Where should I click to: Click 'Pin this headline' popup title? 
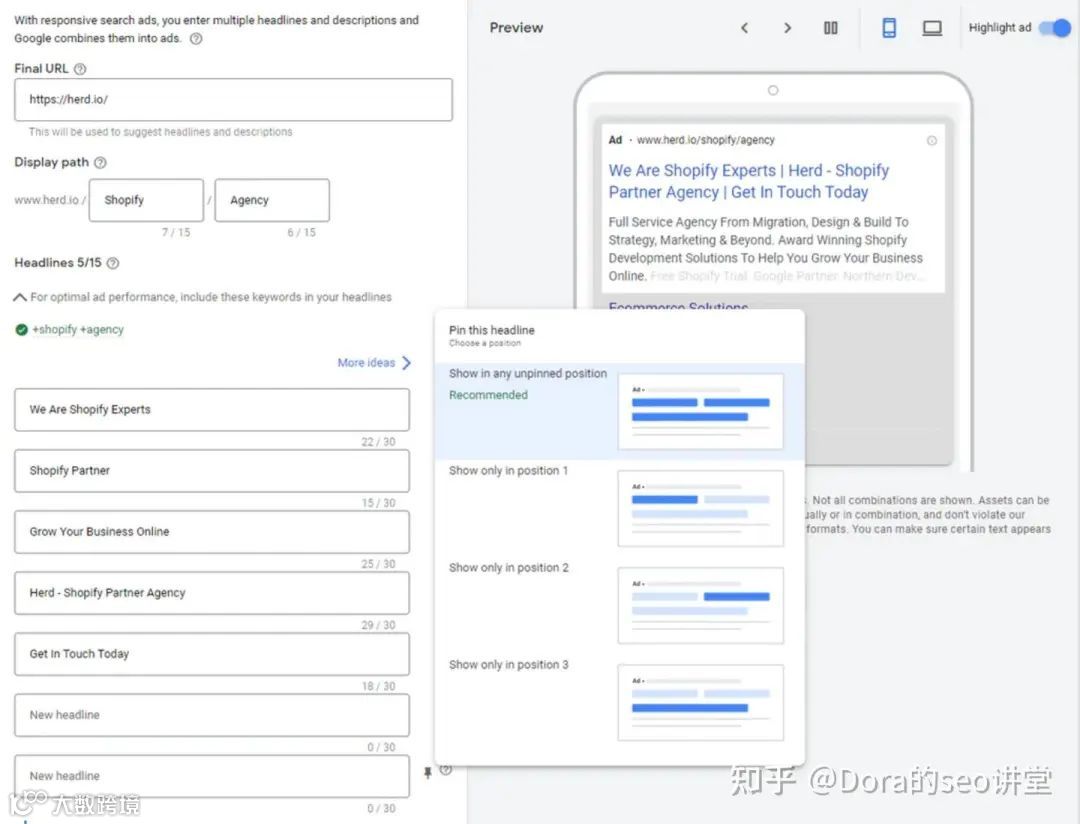click(x=492, y=331)
